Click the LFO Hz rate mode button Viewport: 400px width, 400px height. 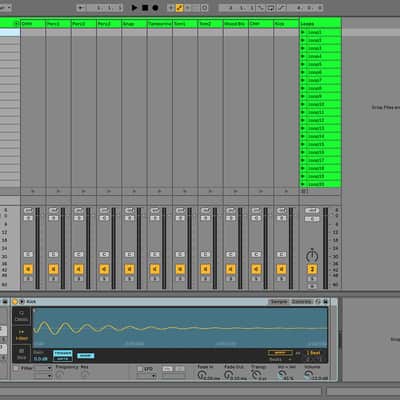(x=167, y=369)
